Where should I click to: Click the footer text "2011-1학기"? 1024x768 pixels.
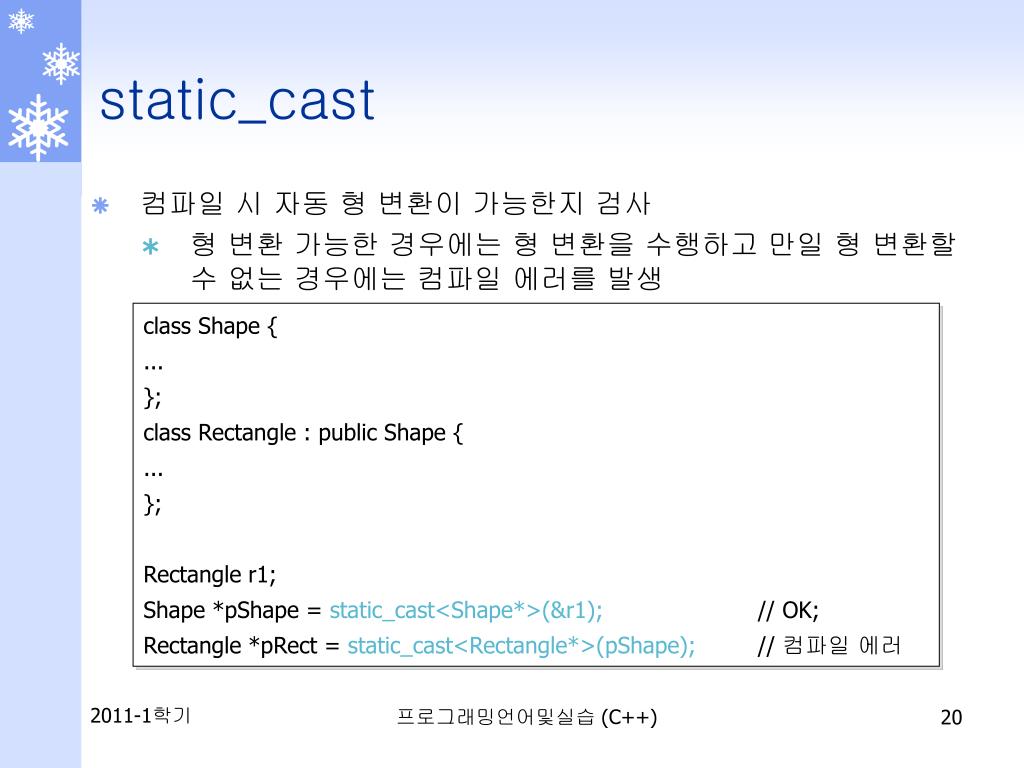tap(140, 716)
